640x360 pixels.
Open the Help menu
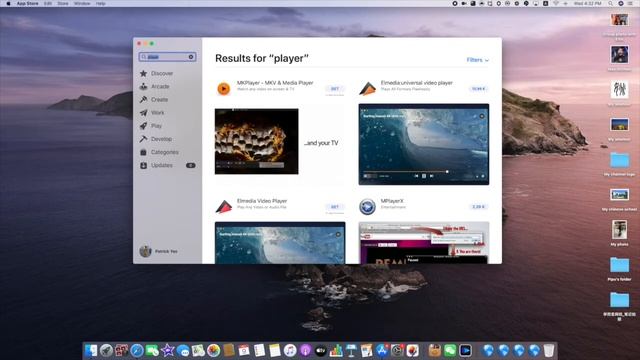pyautogui.click(x=100, y=3)
